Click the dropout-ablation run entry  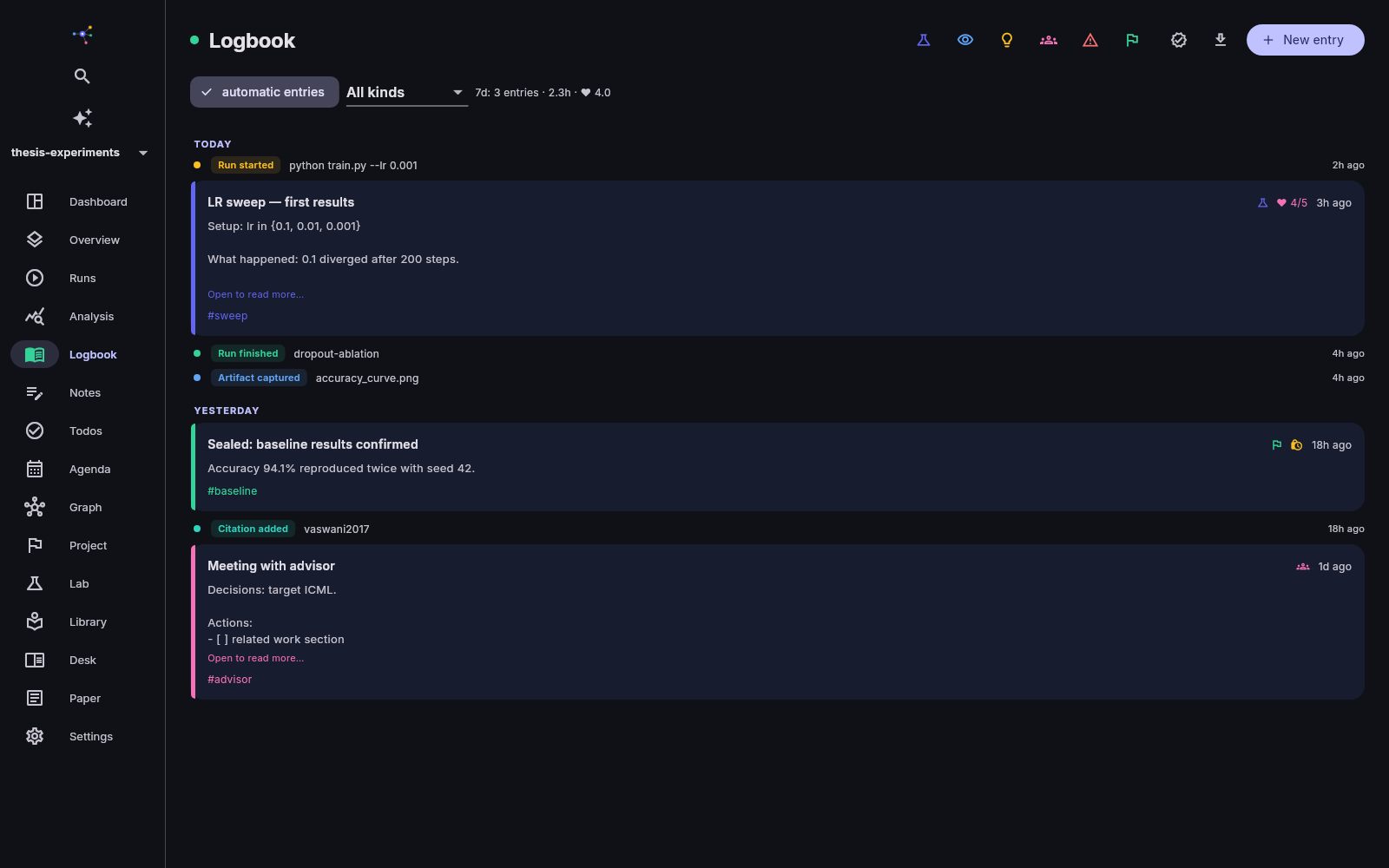tap(336, 354)
